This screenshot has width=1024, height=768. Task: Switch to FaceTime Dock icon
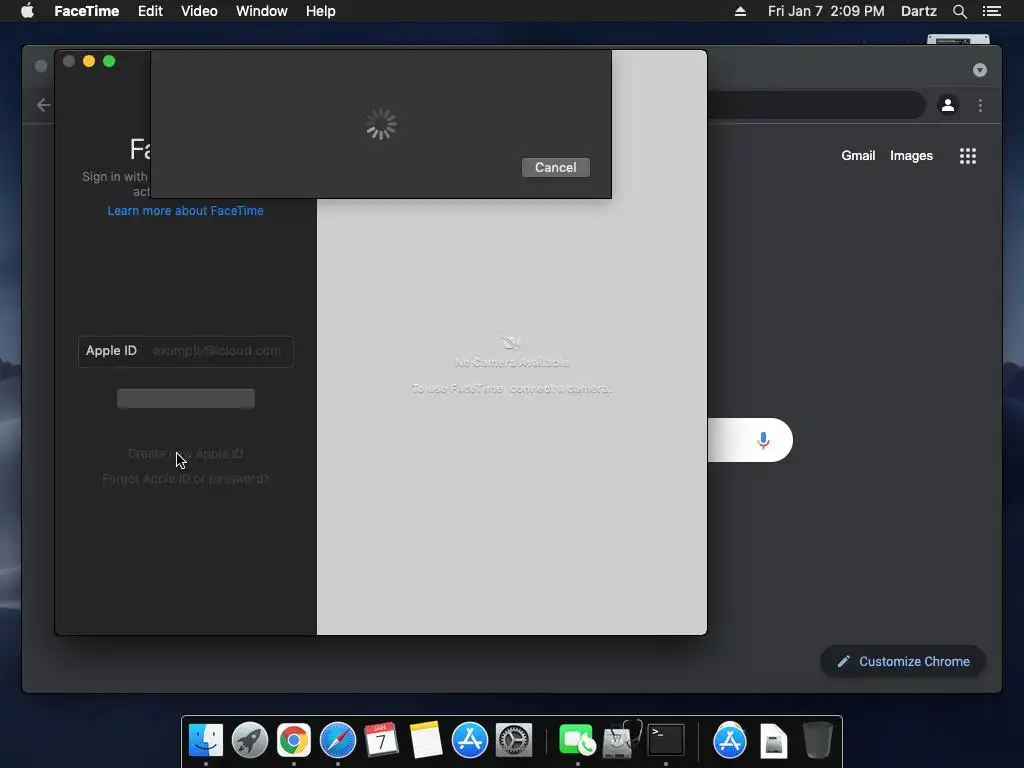click(577, 741)
